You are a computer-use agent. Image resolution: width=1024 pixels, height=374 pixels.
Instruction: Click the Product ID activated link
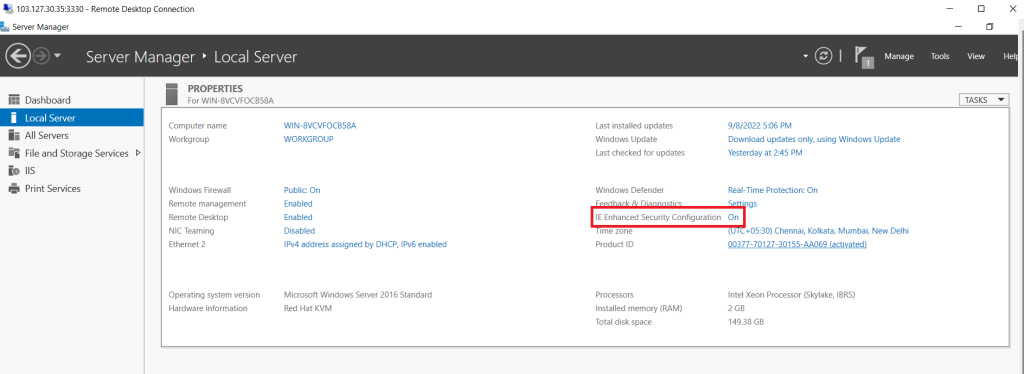(797, 244)
